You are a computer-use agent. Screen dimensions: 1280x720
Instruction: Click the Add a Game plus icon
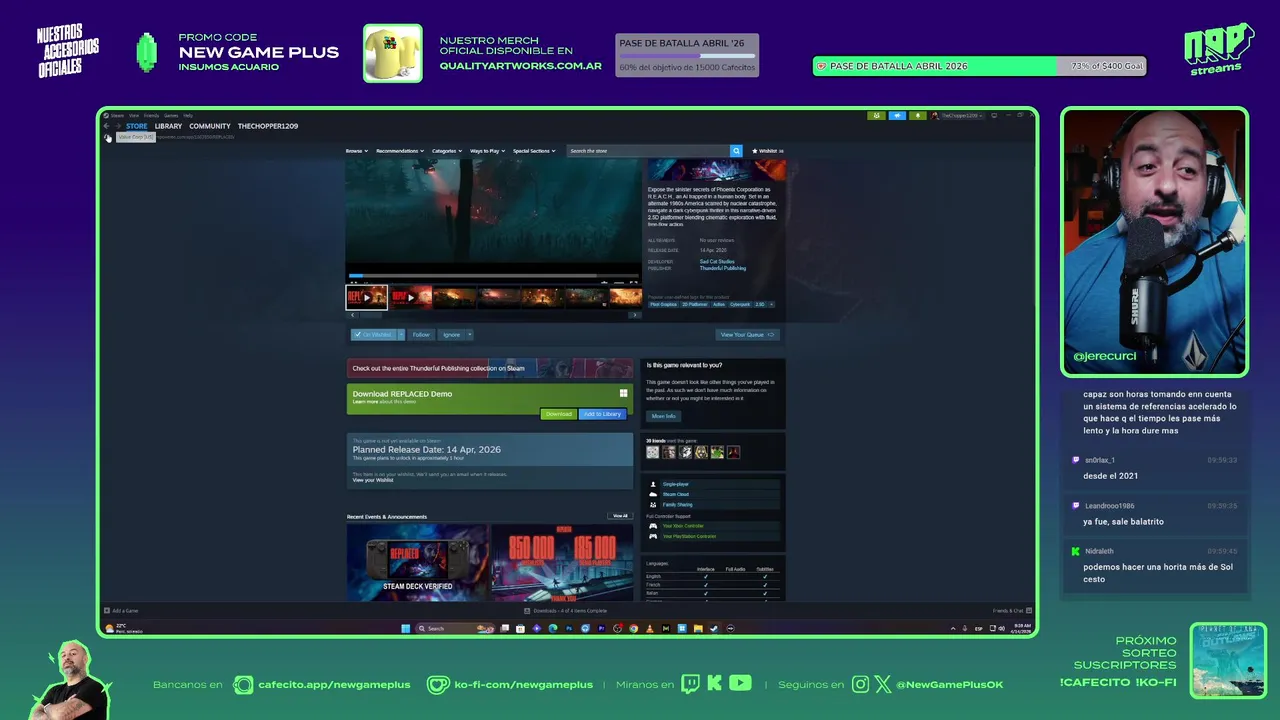(107, 610)
